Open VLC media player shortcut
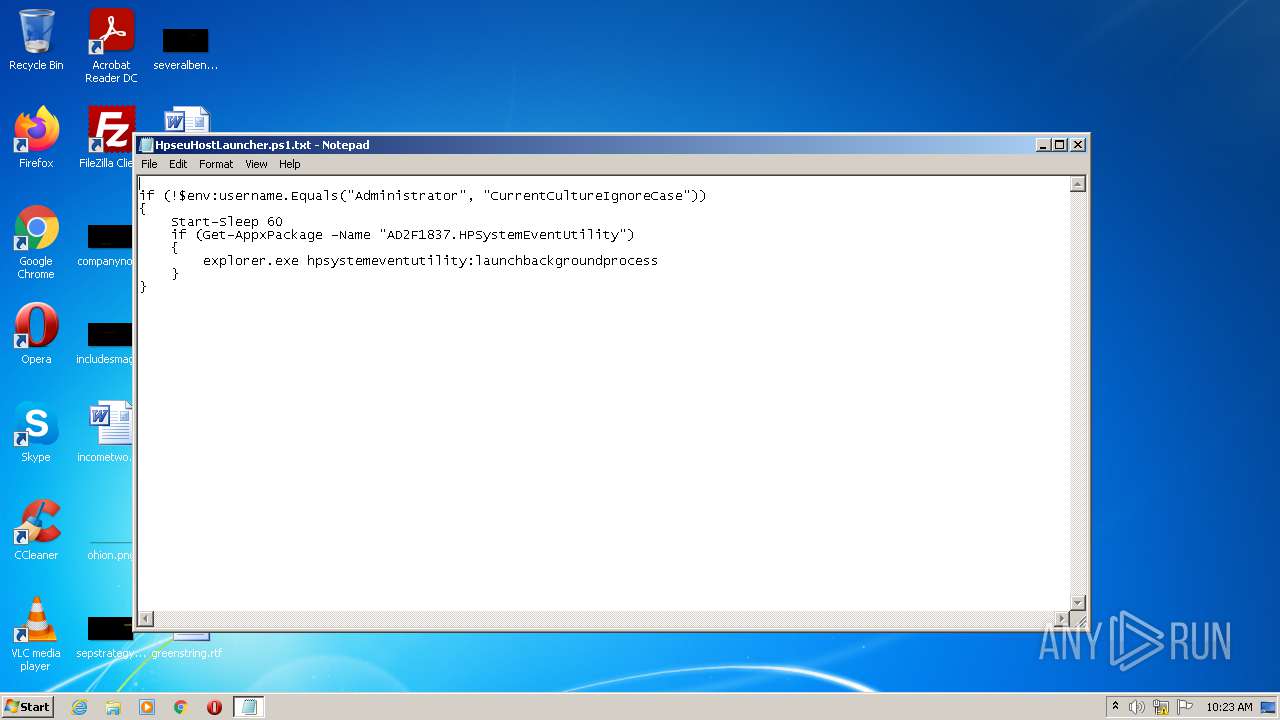 click(36, 634)
